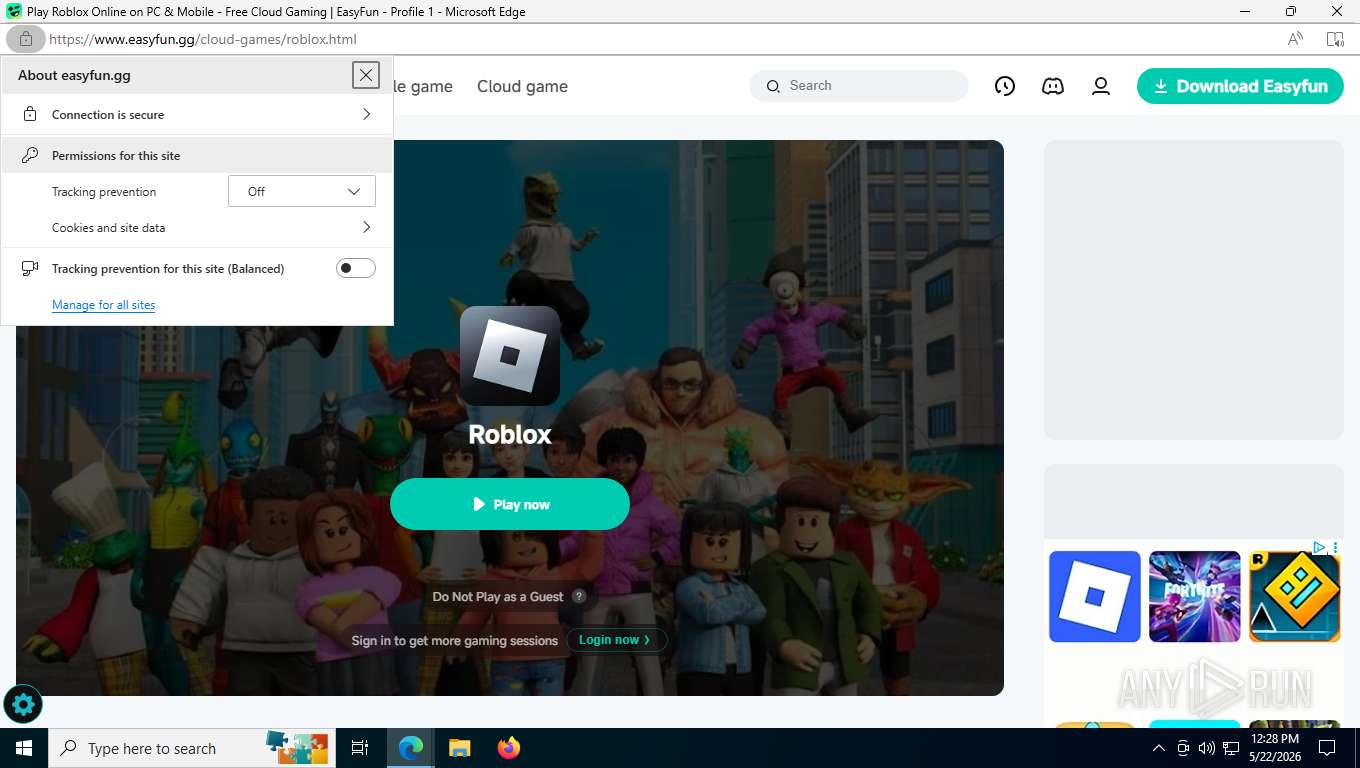
Task: Expand Connection is secure details
Action: 197,115
